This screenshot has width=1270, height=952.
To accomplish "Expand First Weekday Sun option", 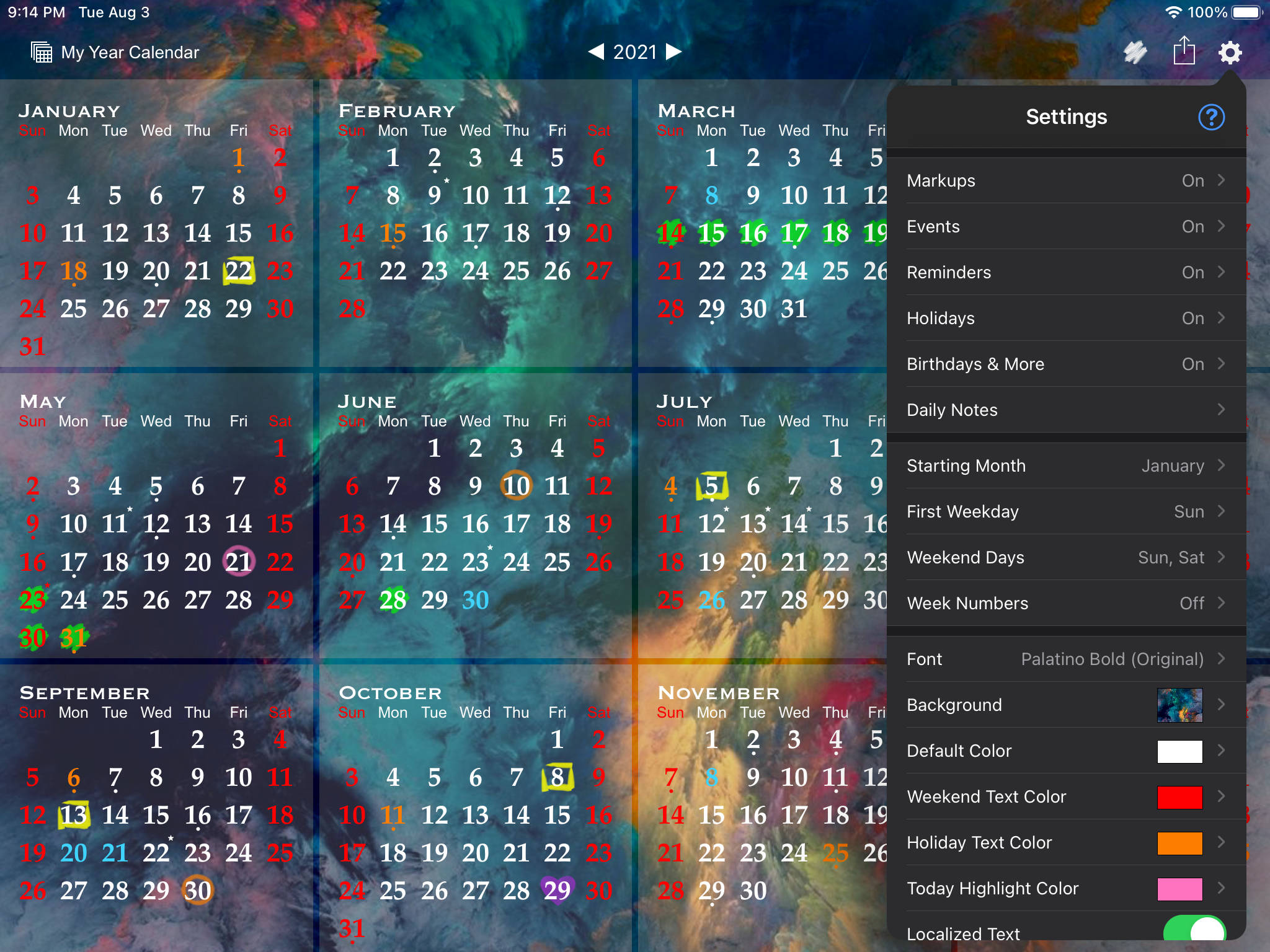I will tap(1067, 511).
